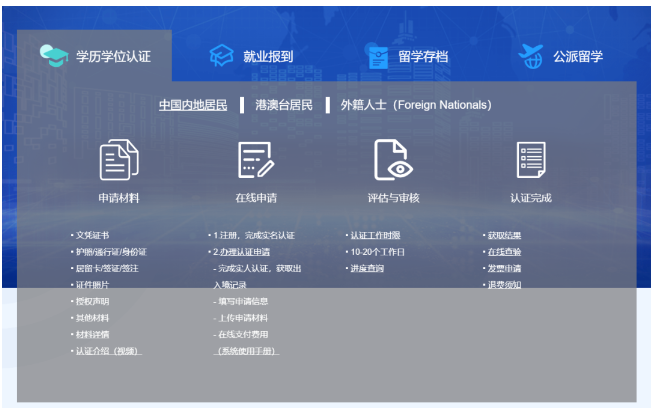Click the 证件照片 list item
Image resolution: width=654 pixels, height=412 pixels.
point(92,285)
